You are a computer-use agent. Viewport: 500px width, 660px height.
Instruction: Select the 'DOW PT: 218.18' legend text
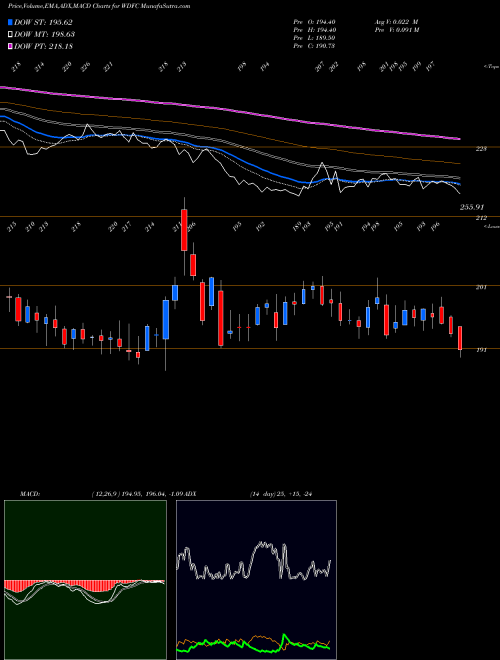(x=43, y=46)
